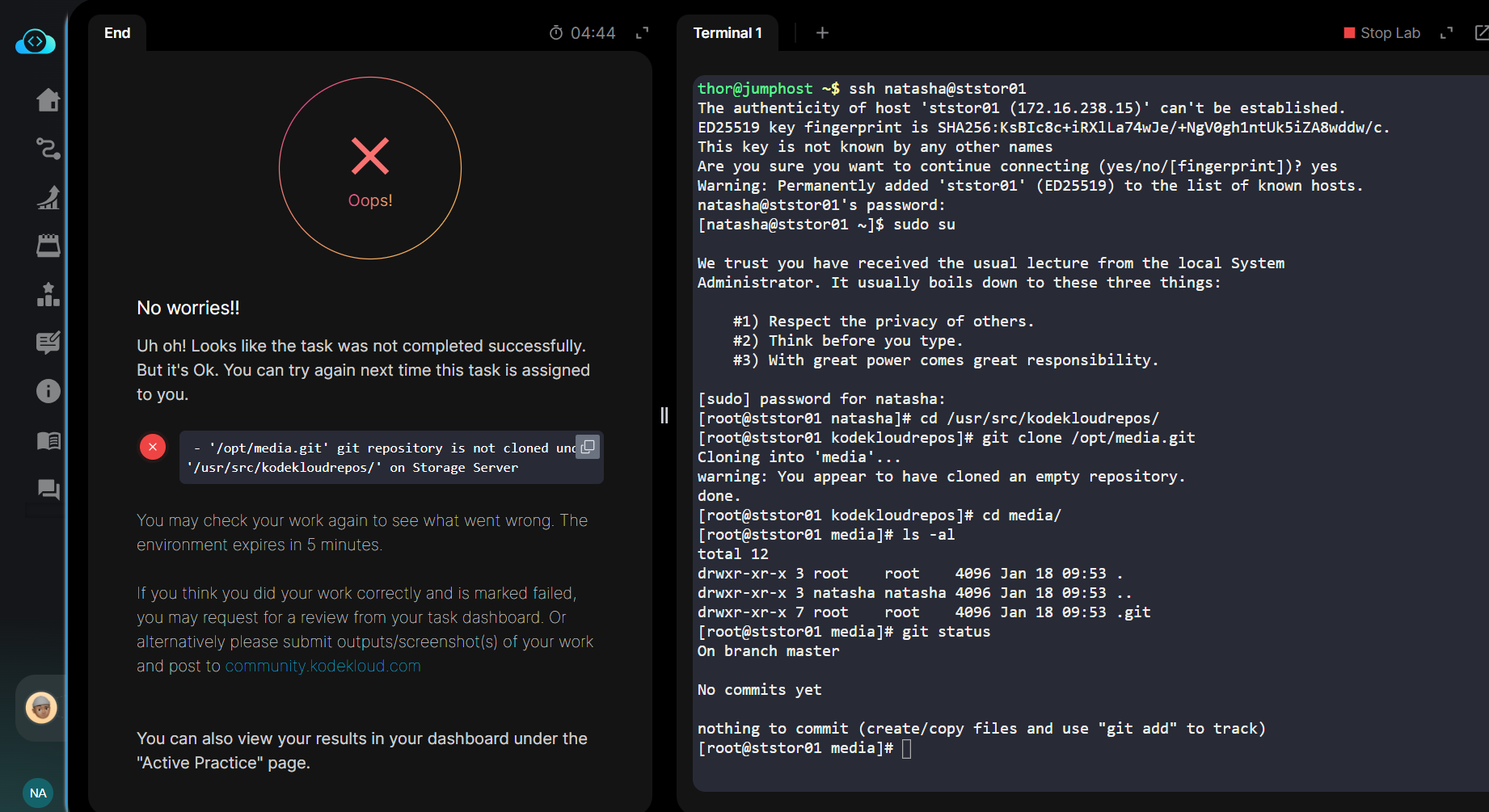Open the leaderboard podium icon
Viewport: 1489px width, 812px height.
tap(49, 295)
